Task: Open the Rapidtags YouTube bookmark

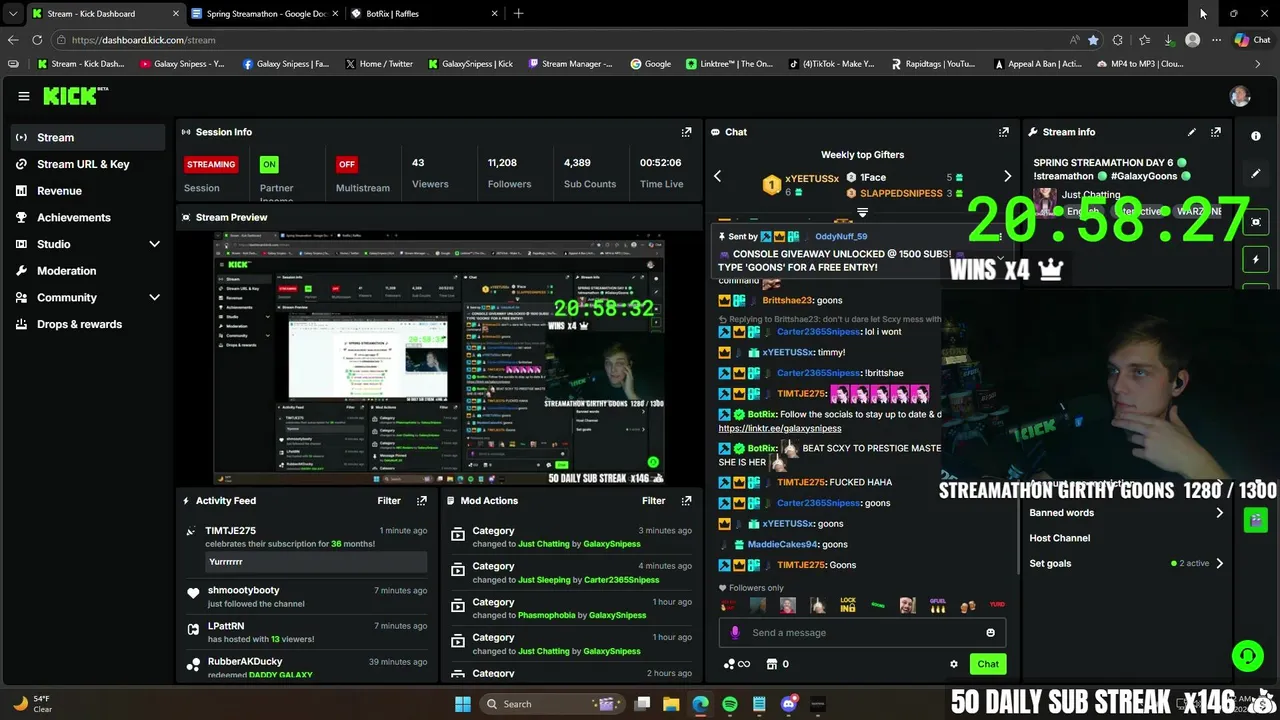Action: click(x=932, y=64)
